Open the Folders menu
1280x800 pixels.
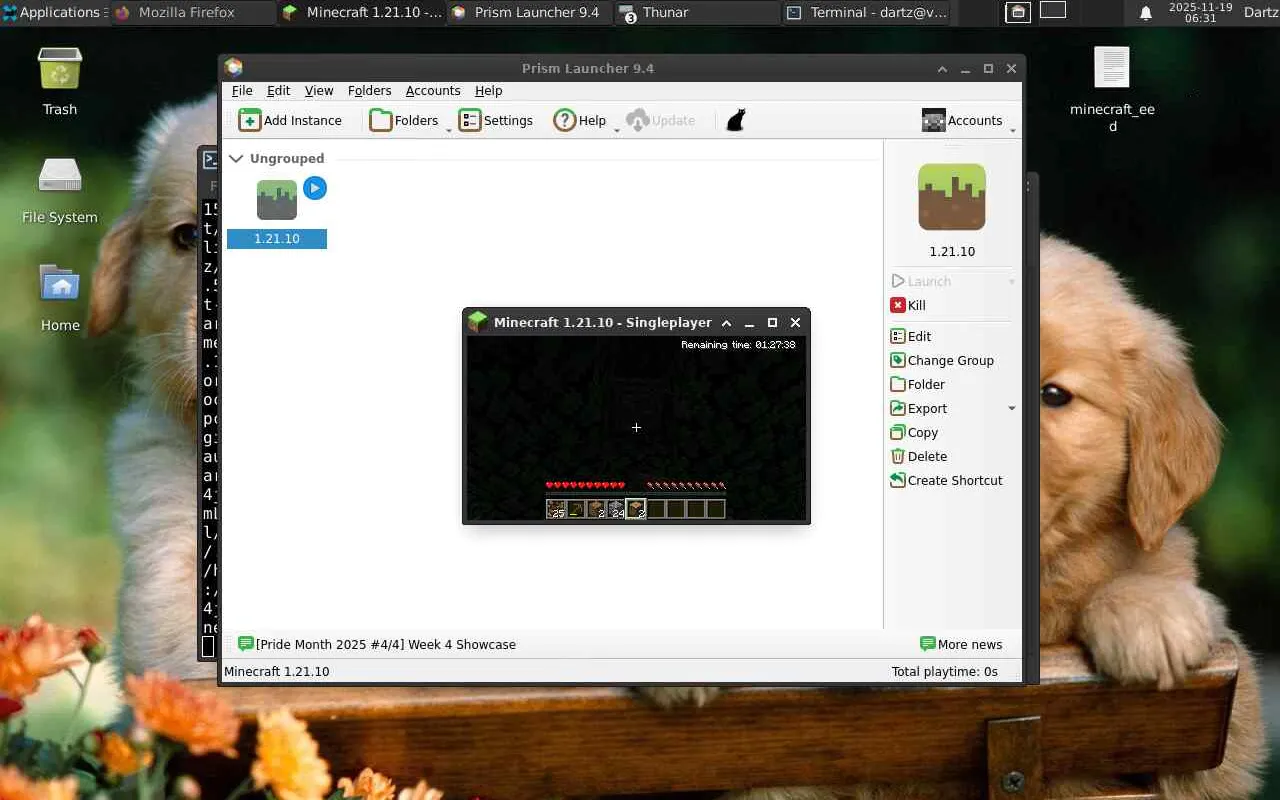pyautogui.click(x=369, y=90)
